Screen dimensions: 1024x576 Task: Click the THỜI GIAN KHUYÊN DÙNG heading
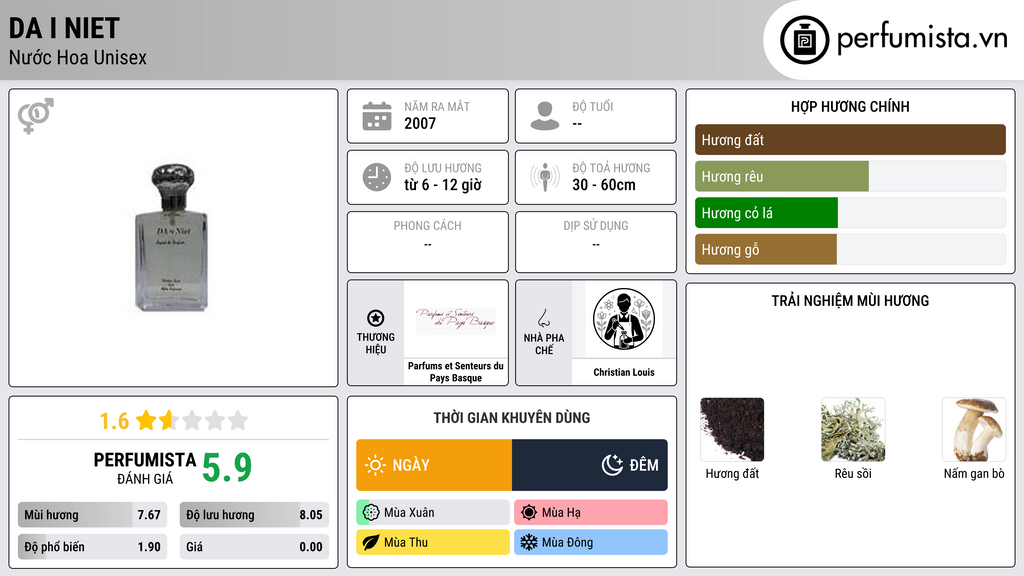pos(512,418)
